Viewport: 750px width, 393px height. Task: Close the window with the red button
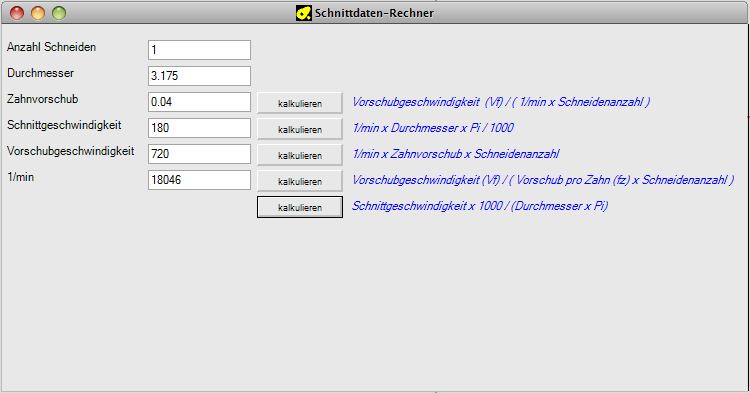tap(17, 13)
